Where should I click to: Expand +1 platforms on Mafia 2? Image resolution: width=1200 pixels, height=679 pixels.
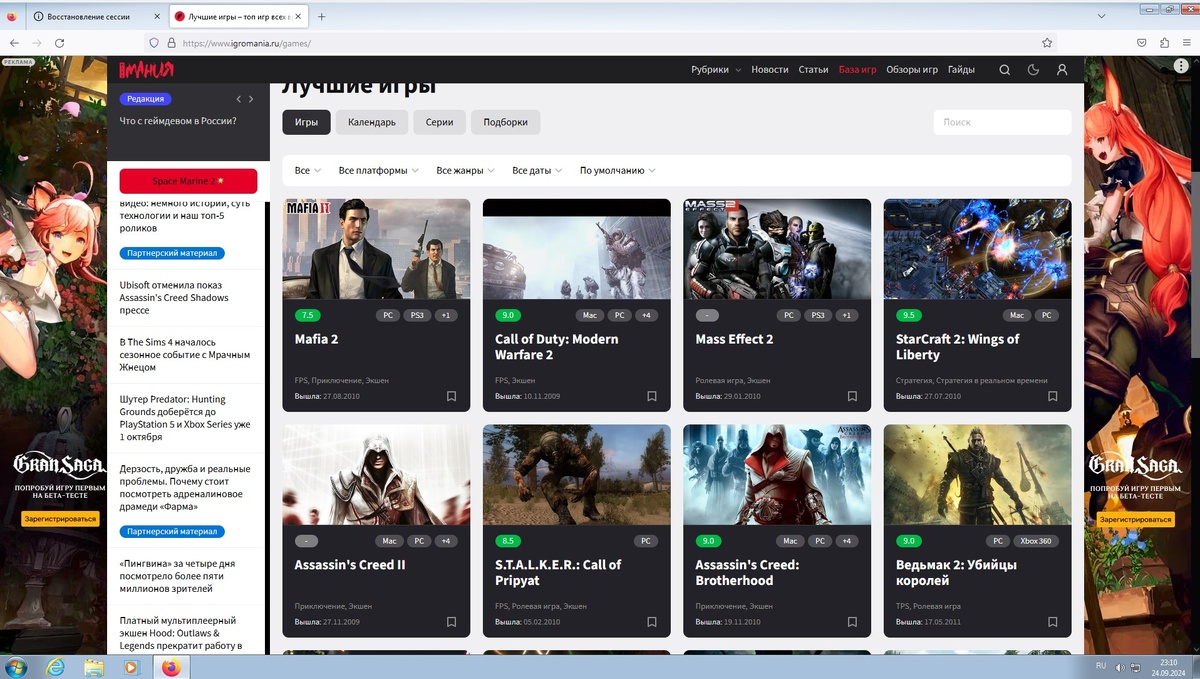[x=446, y=315]
